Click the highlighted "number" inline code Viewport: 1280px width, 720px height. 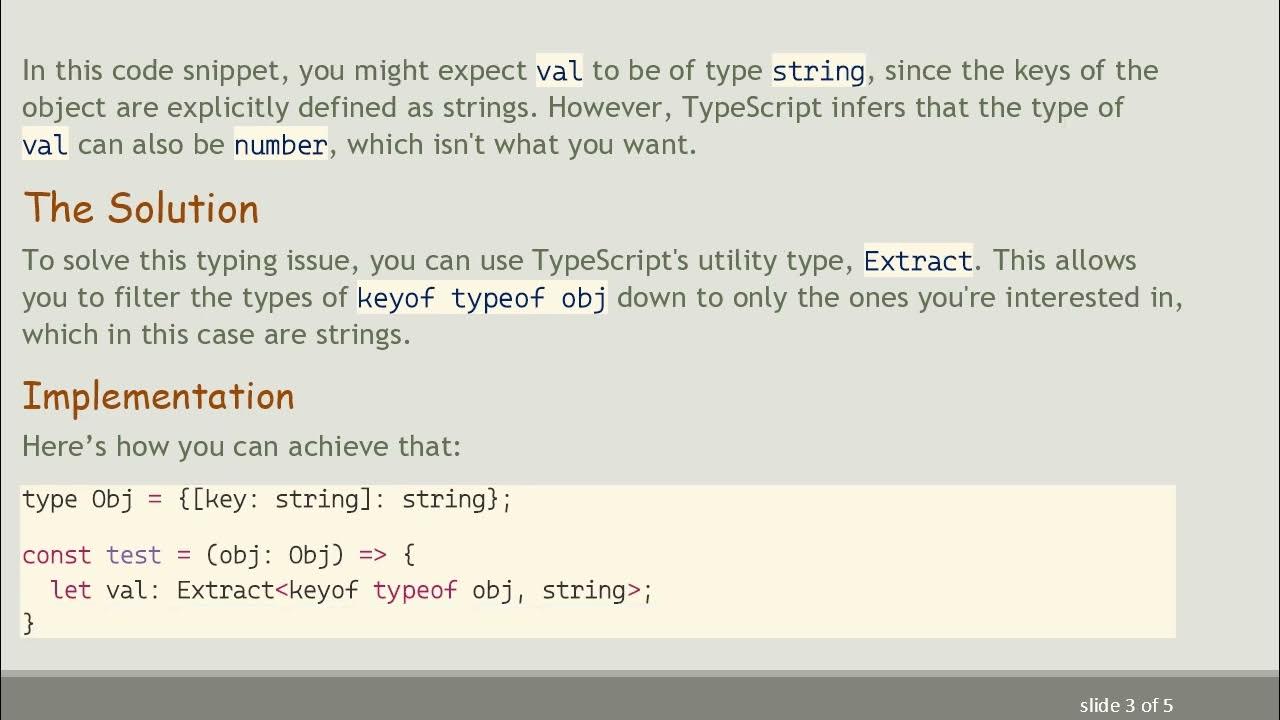coord(280,145)
